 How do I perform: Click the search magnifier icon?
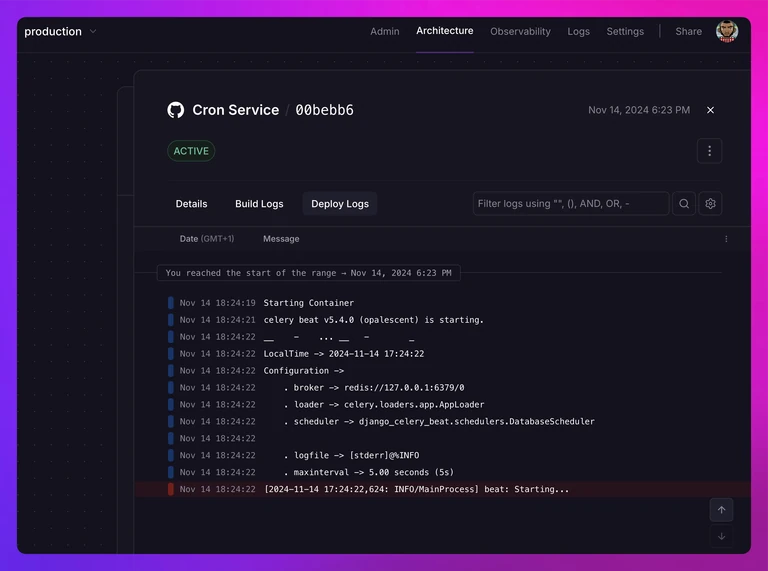tap(684, 204)
